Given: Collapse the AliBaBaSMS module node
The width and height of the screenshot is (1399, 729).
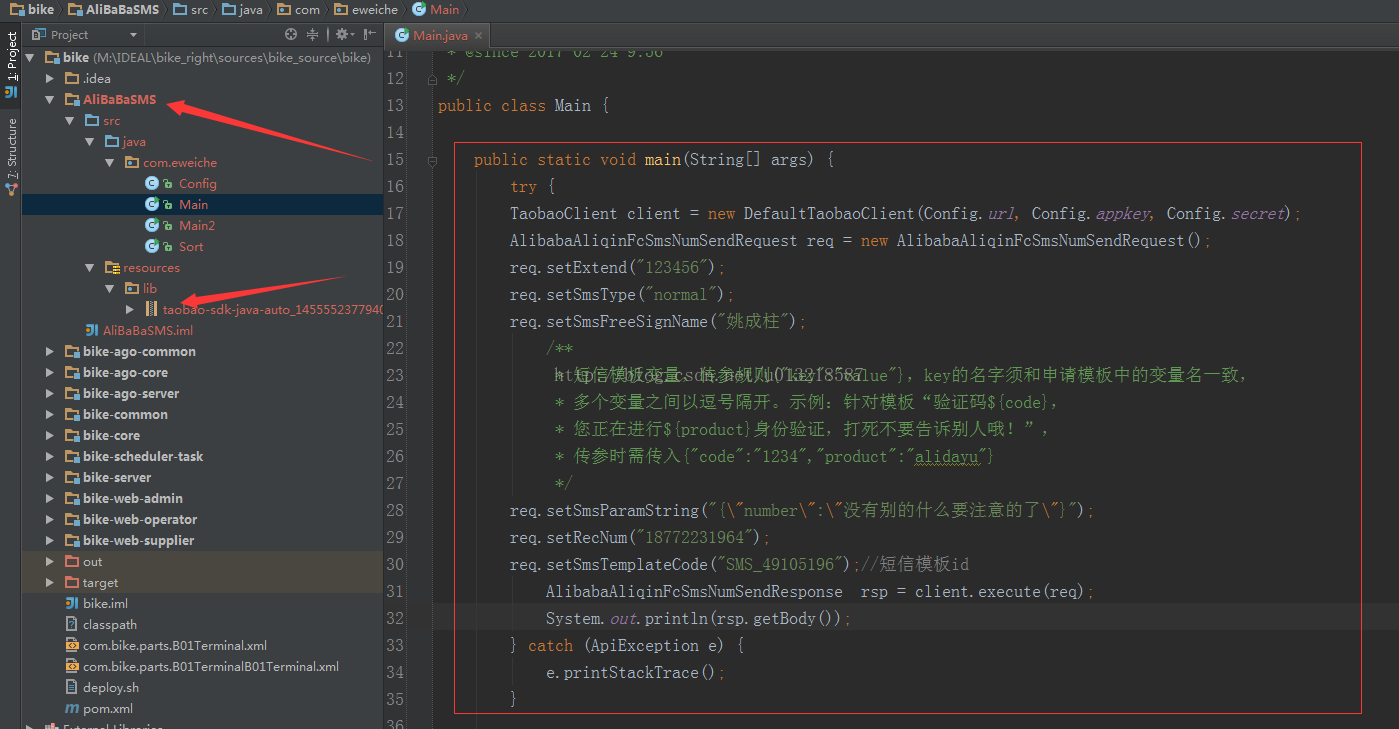Looking at the screenshot, I should 50,99.
